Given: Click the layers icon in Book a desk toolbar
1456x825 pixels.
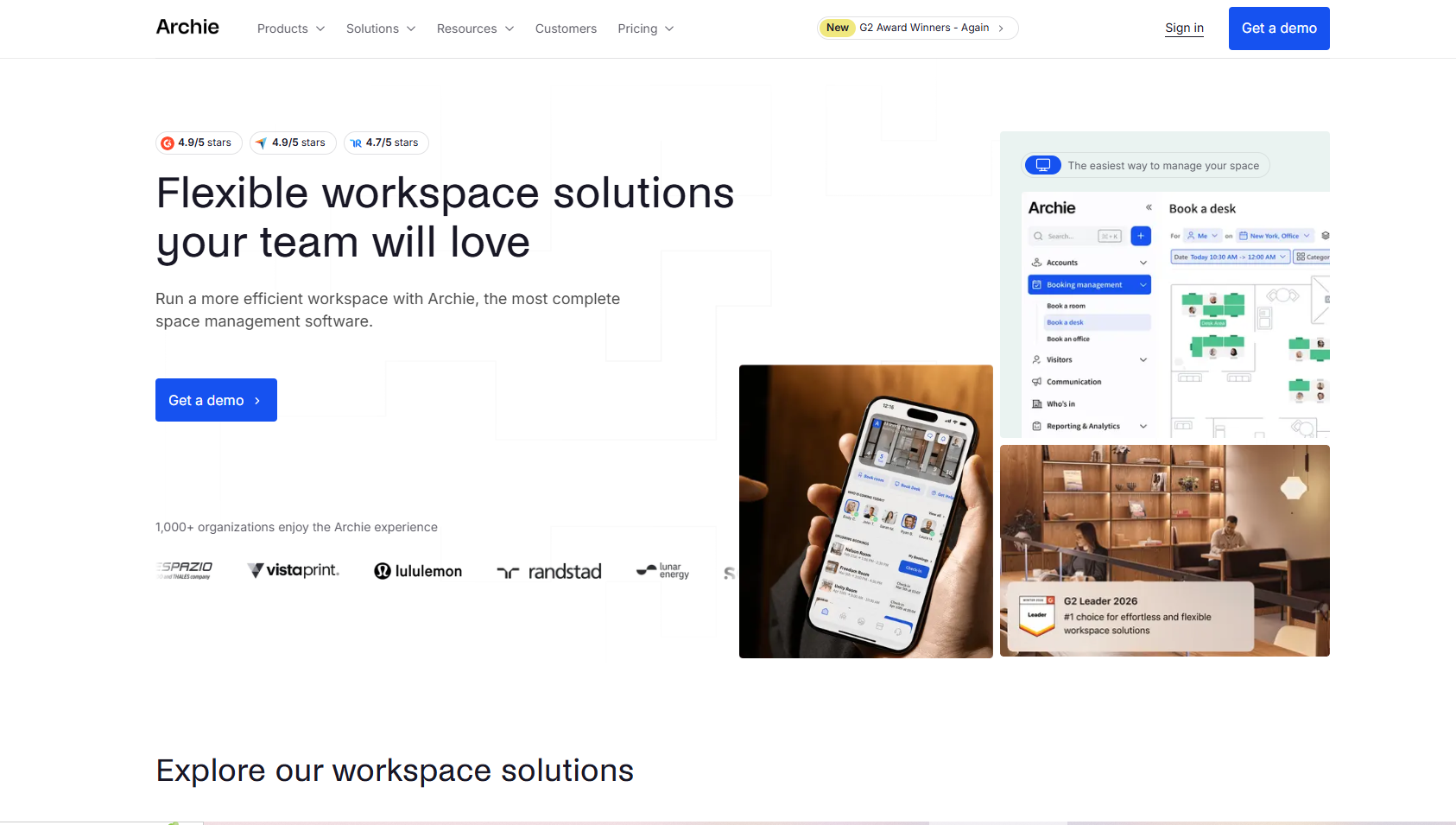Looking at the screenshot, I should (1325, 236).
